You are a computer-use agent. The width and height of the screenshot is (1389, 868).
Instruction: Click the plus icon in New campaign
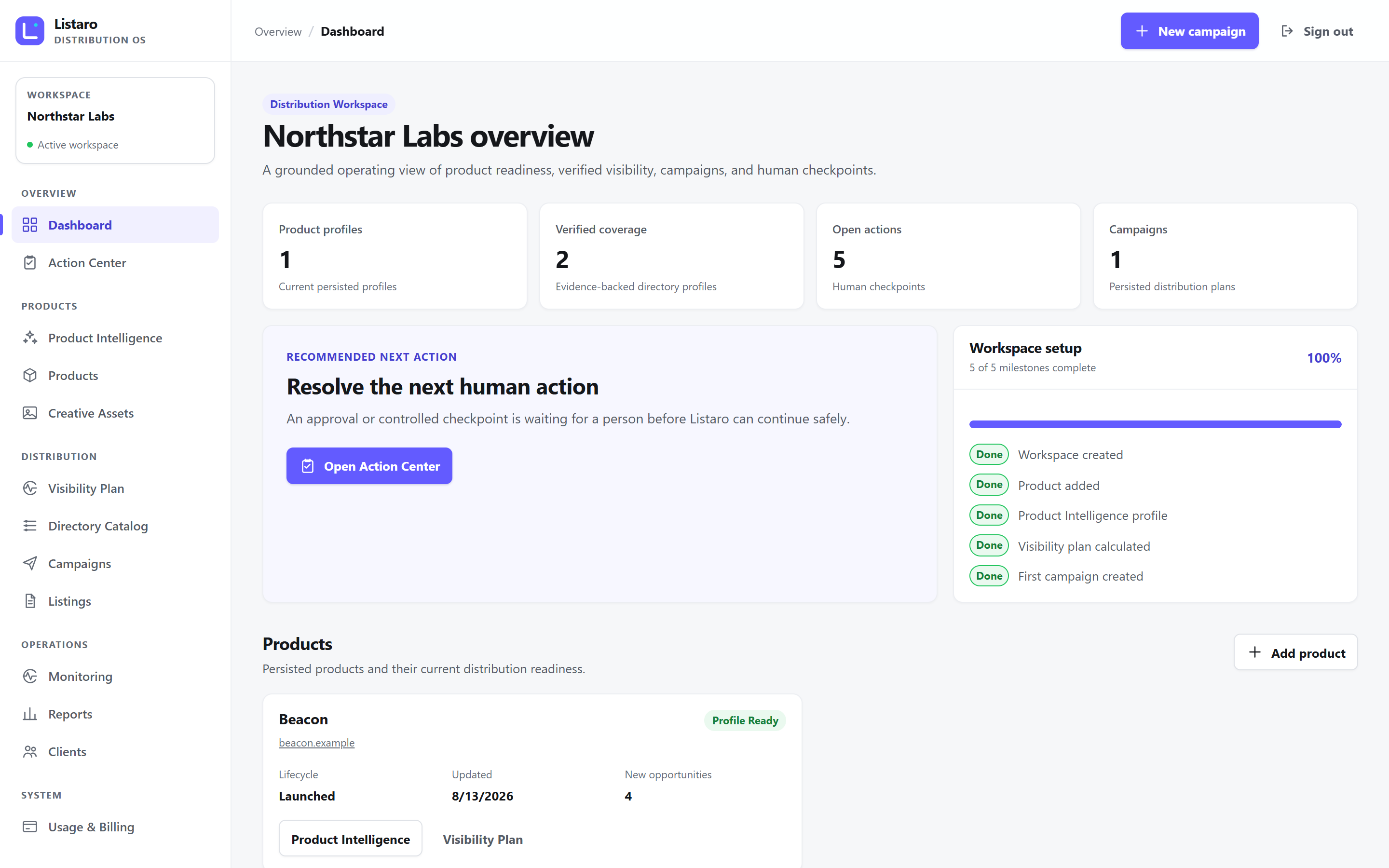1142,31
